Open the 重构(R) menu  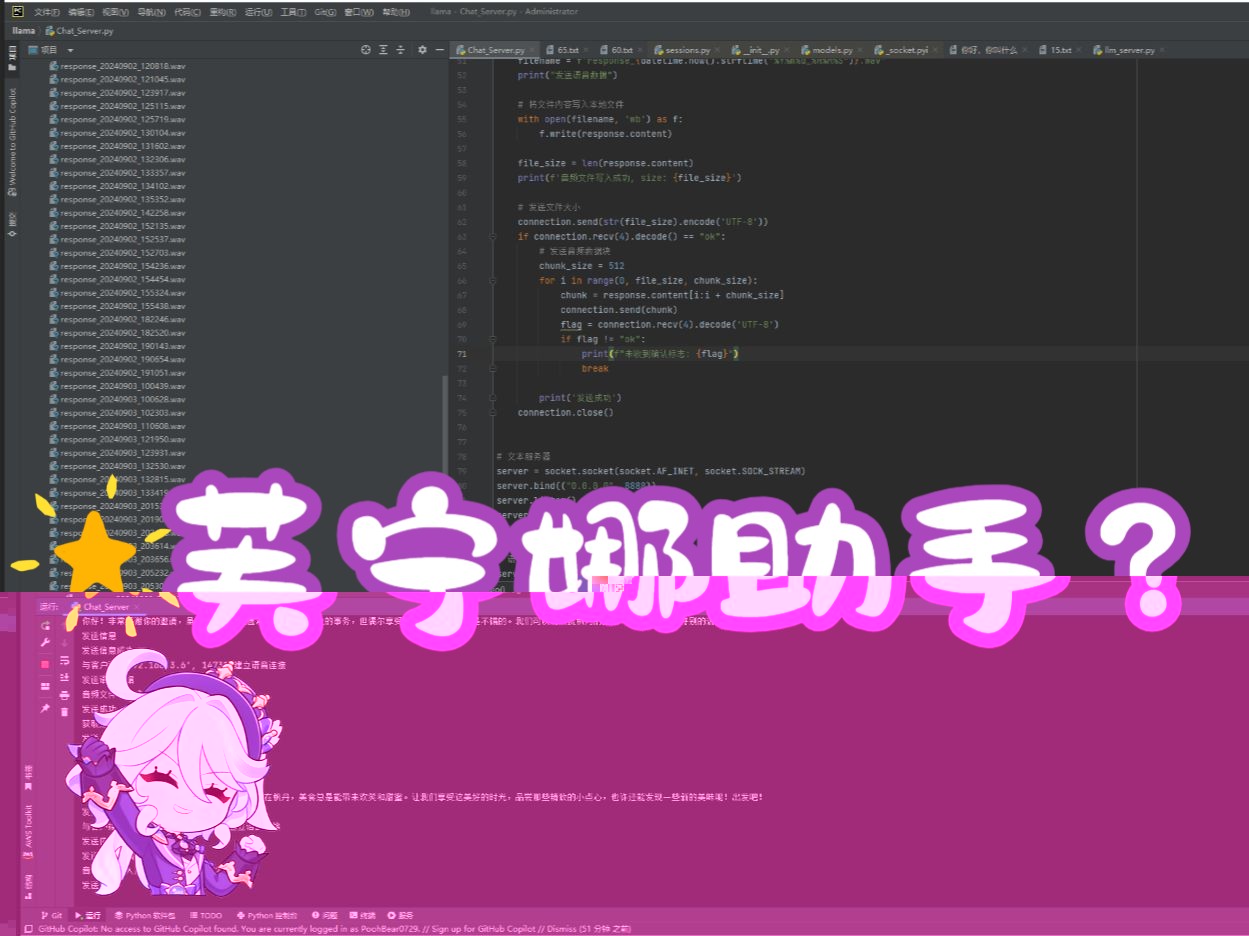pyautogui.click(x=222, y=12)
